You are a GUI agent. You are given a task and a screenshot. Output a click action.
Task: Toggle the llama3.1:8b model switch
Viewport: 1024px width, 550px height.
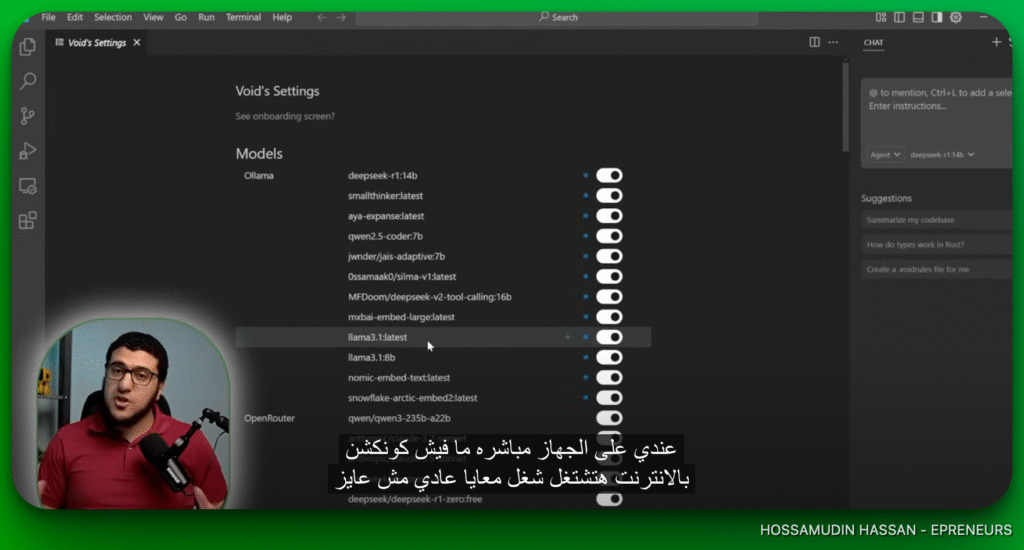coord(609,357)
